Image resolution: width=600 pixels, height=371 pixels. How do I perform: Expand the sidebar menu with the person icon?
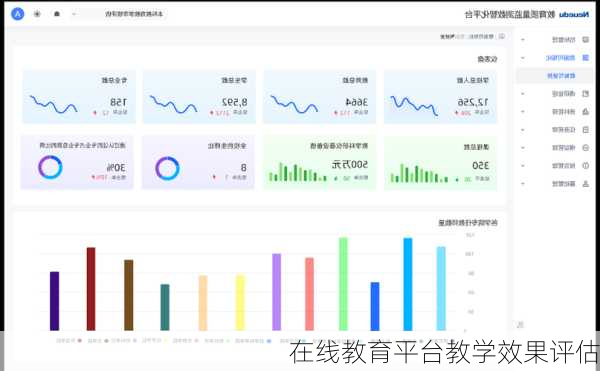tap(523, 184)
